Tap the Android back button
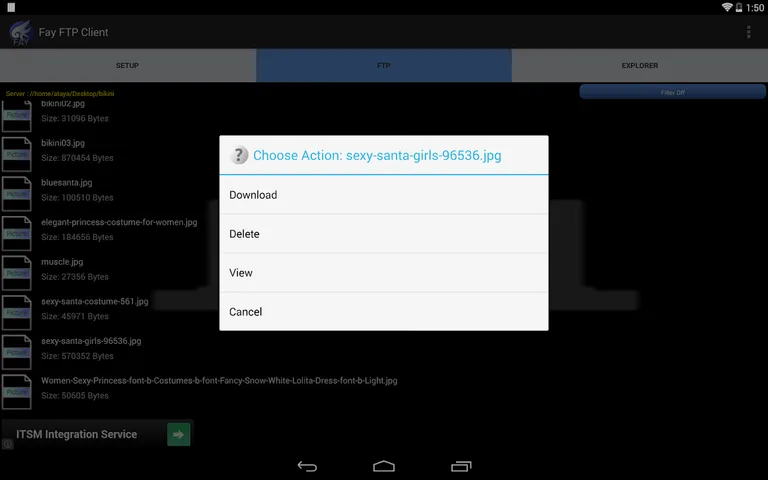Viewport: 768px width, 480px height. coord(307,466)
